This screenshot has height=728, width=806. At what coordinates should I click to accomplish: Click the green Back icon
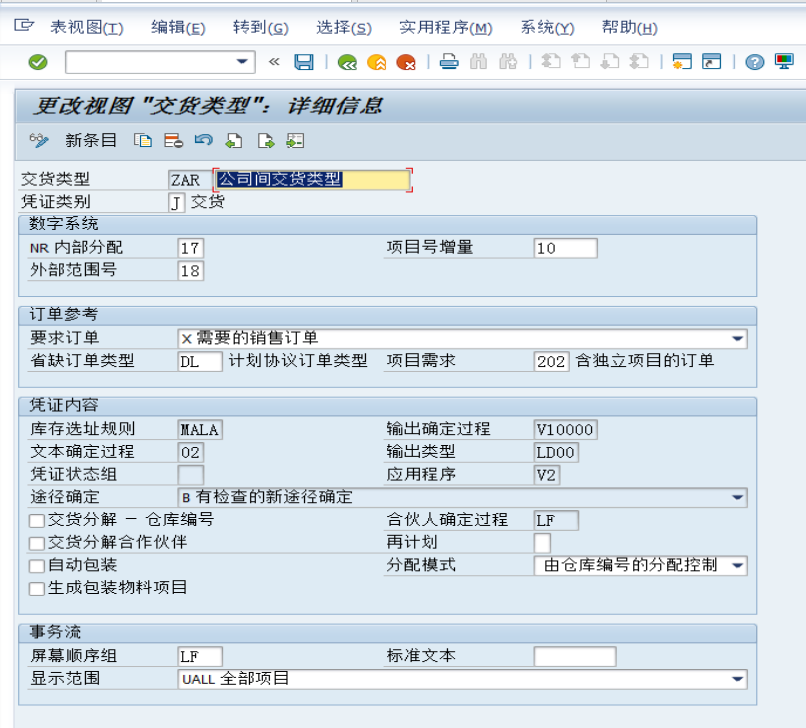347,62
